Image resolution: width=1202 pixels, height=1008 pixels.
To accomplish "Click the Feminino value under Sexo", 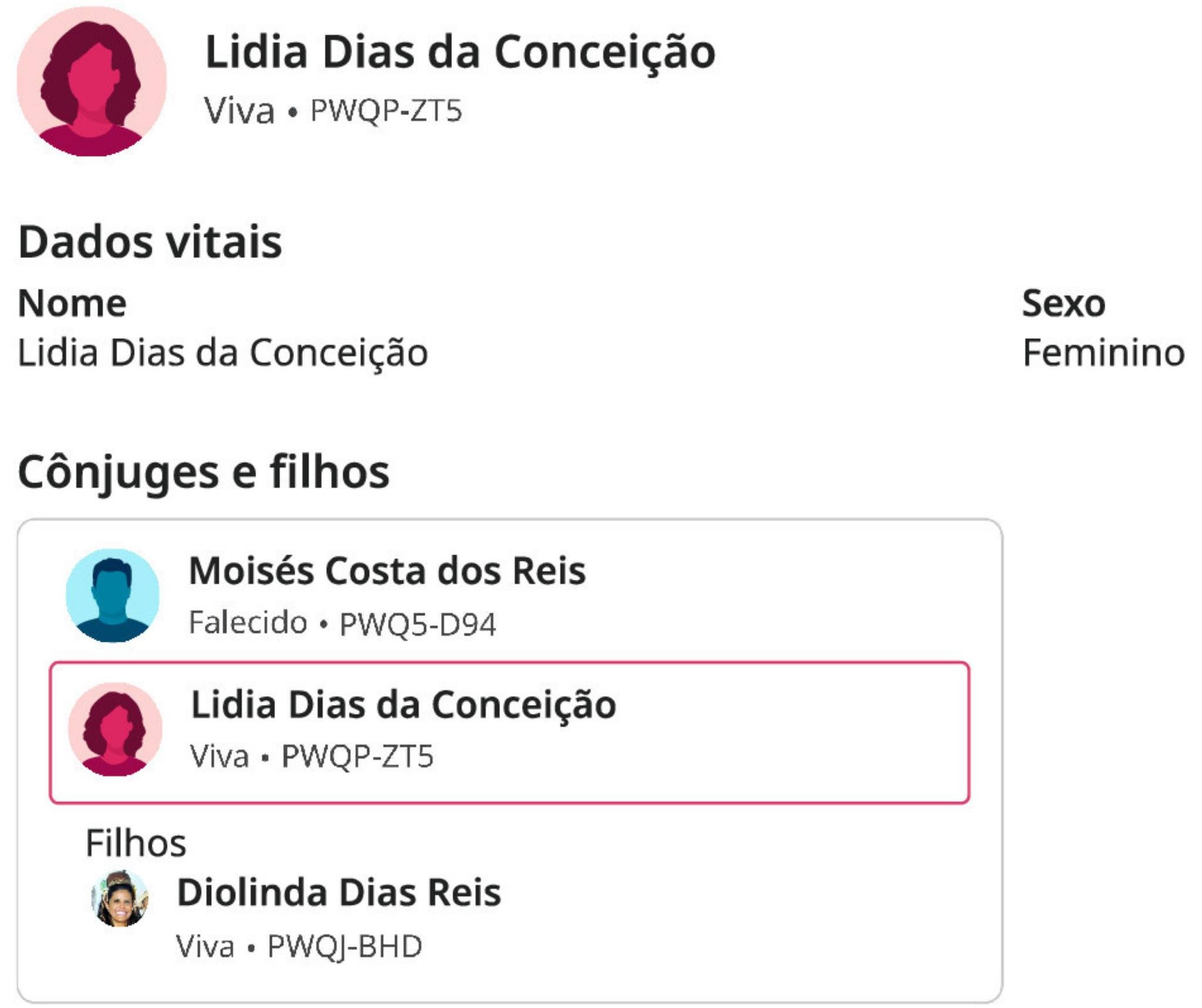I will coord(1103,353).
